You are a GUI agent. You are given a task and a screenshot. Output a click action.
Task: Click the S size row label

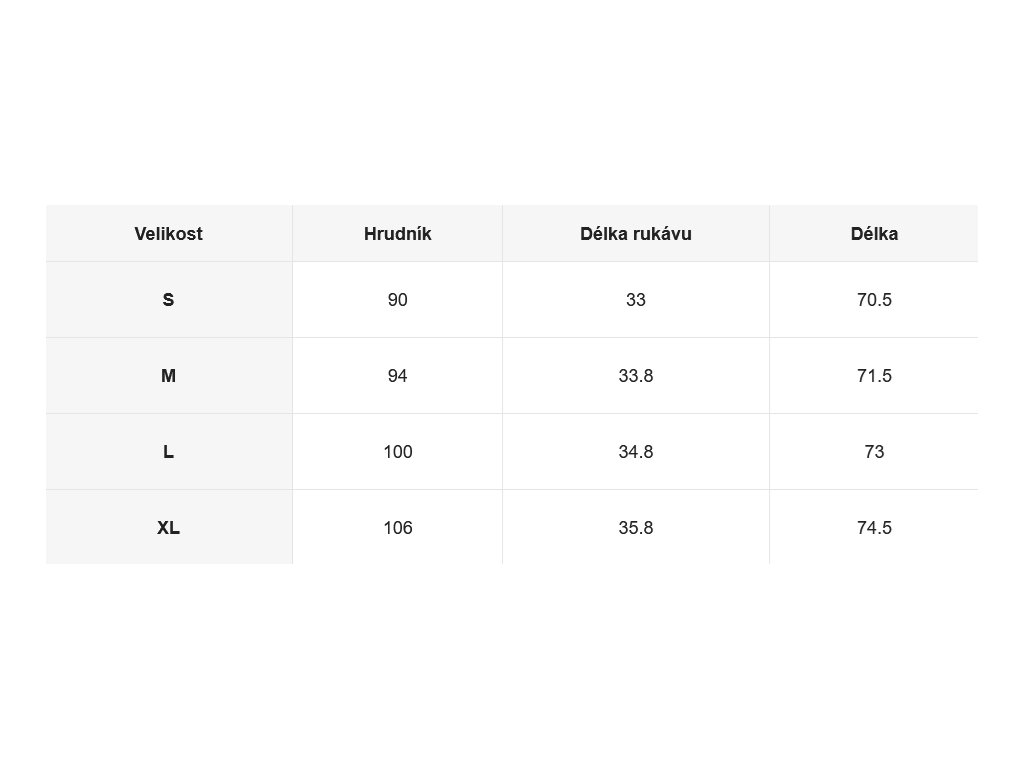[x=168, y=300]
